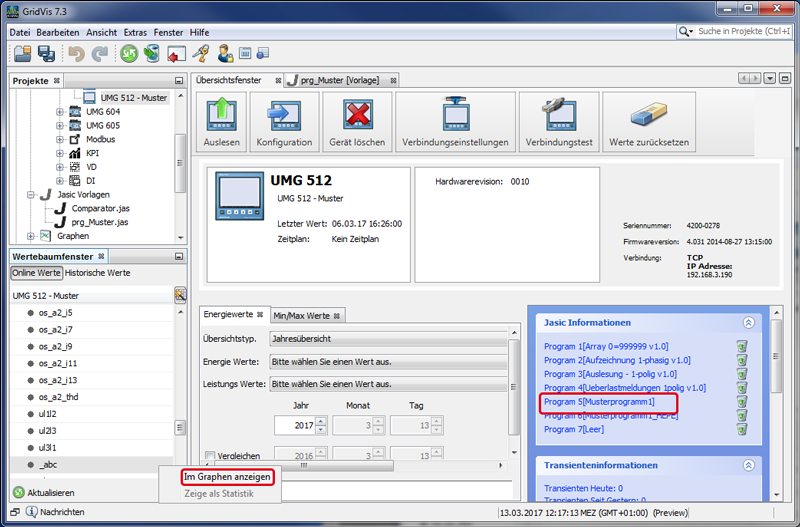Undo the last action in the toolbar
The image size is (800, 527).
(77, 54)
